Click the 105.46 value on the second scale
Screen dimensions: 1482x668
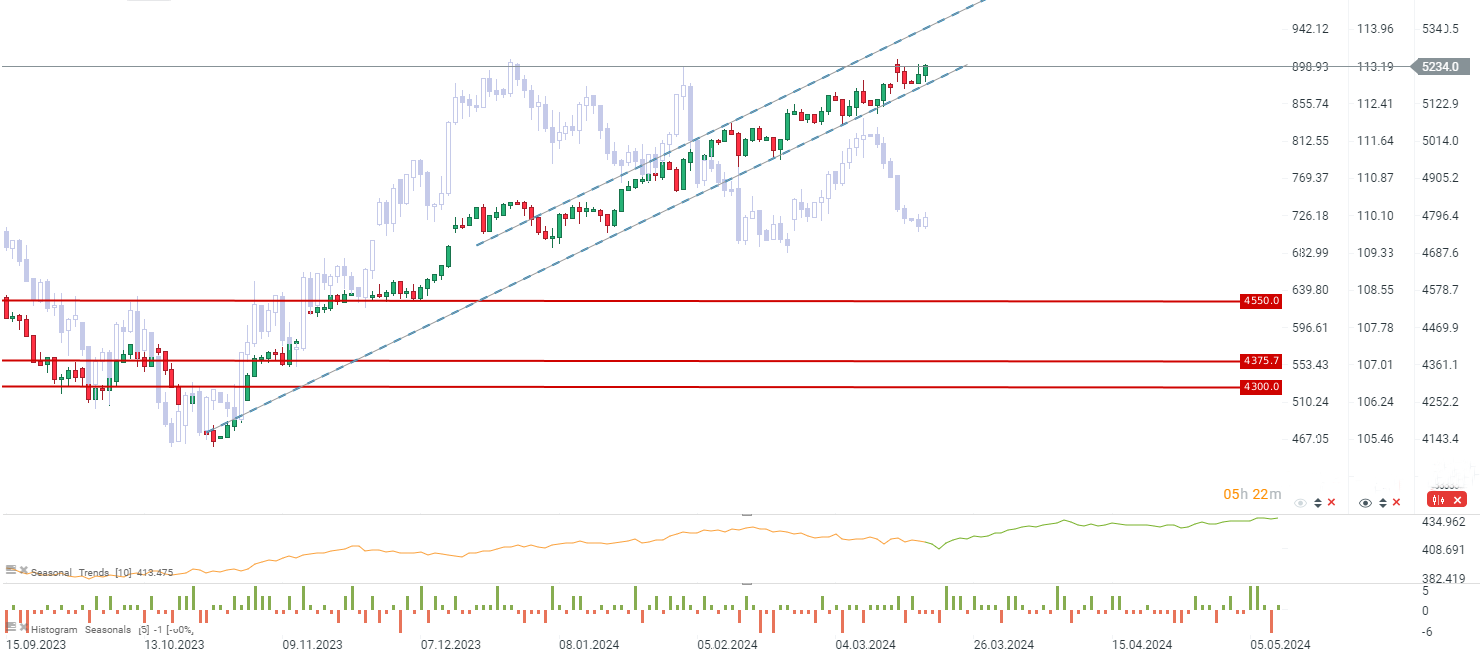[x=1375, y=439]
